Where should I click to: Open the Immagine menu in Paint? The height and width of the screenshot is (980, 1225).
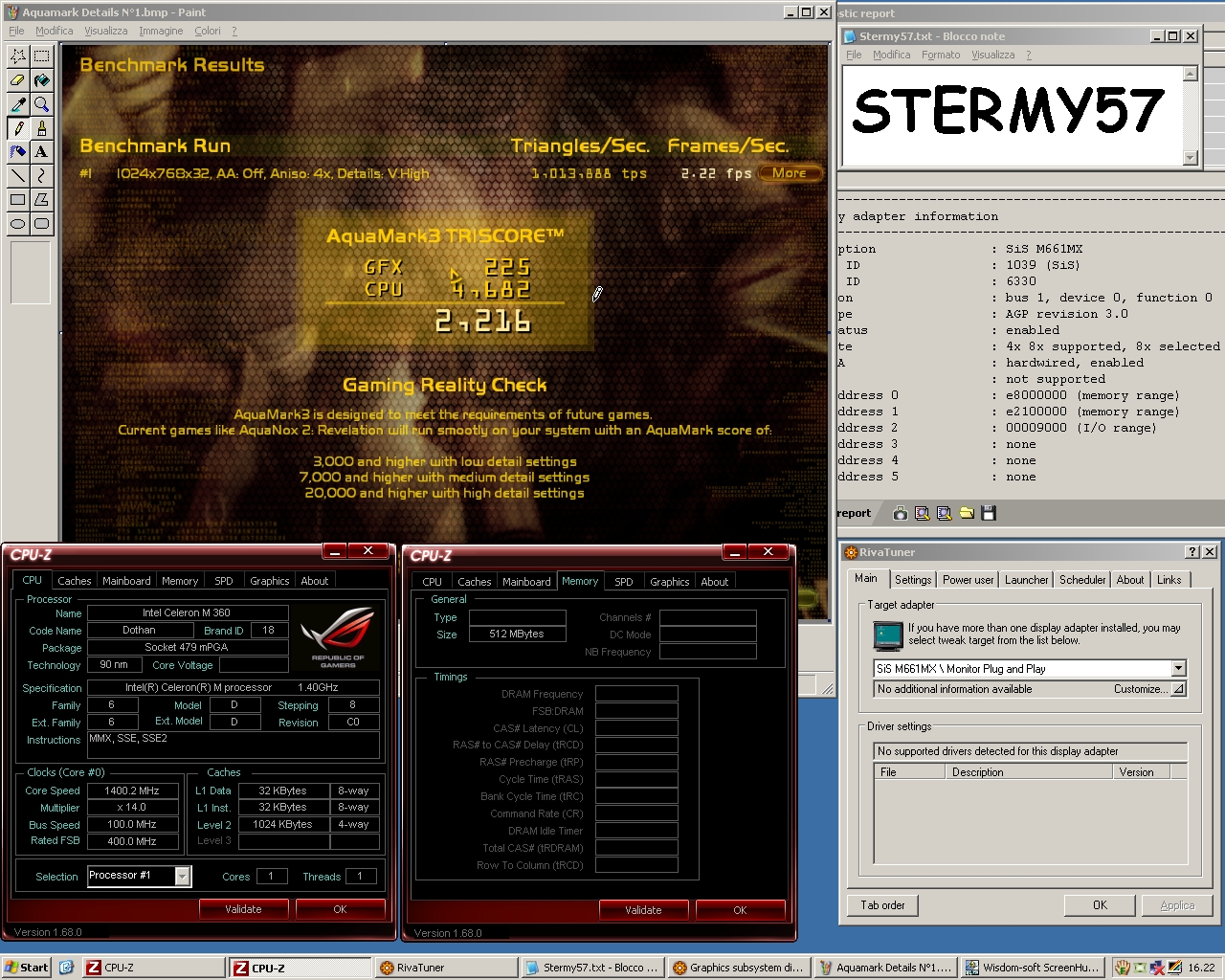pyautogui.click(x=161, y=31)
